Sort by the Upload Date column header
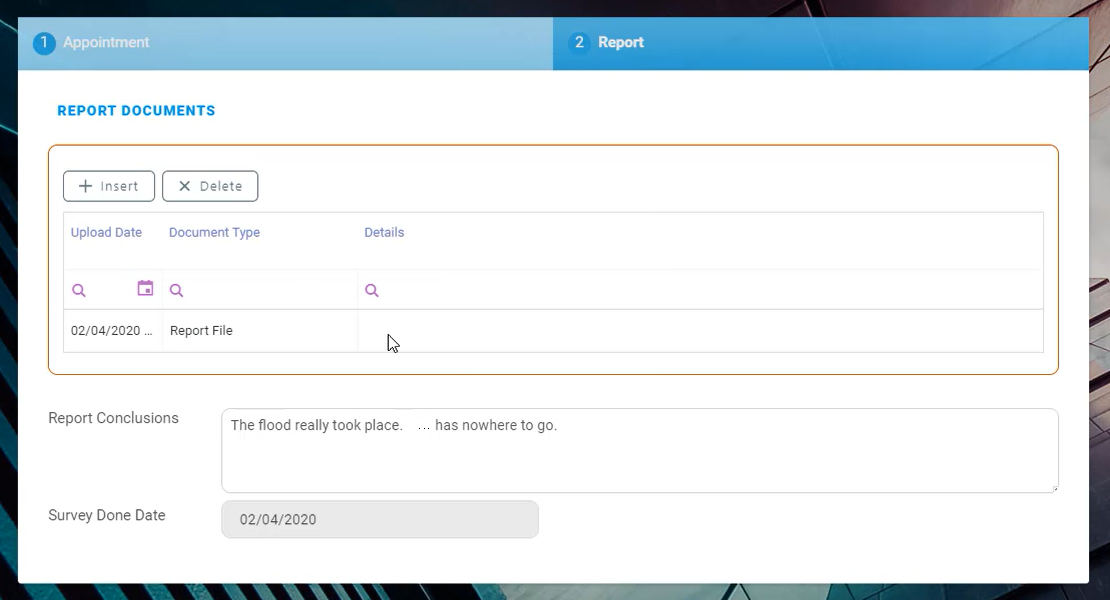 click(106, 233)
